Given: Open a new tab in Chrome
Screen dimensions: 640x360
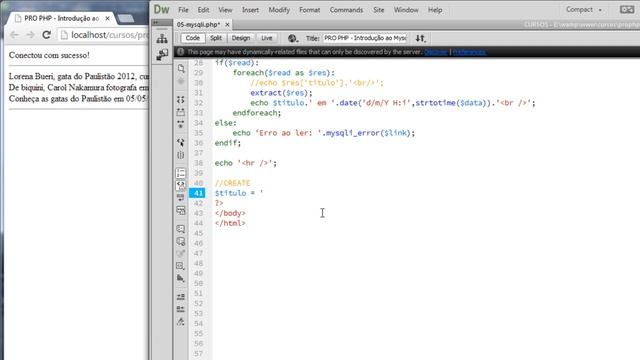Looking at the screenshot, I should click(x=126, y=18).
